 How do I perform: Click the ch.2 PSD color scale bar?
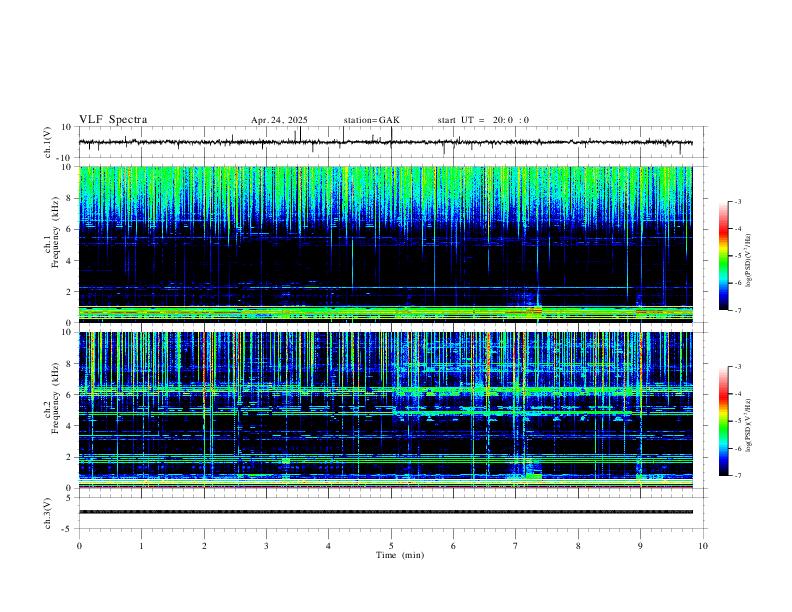point(723,421)
